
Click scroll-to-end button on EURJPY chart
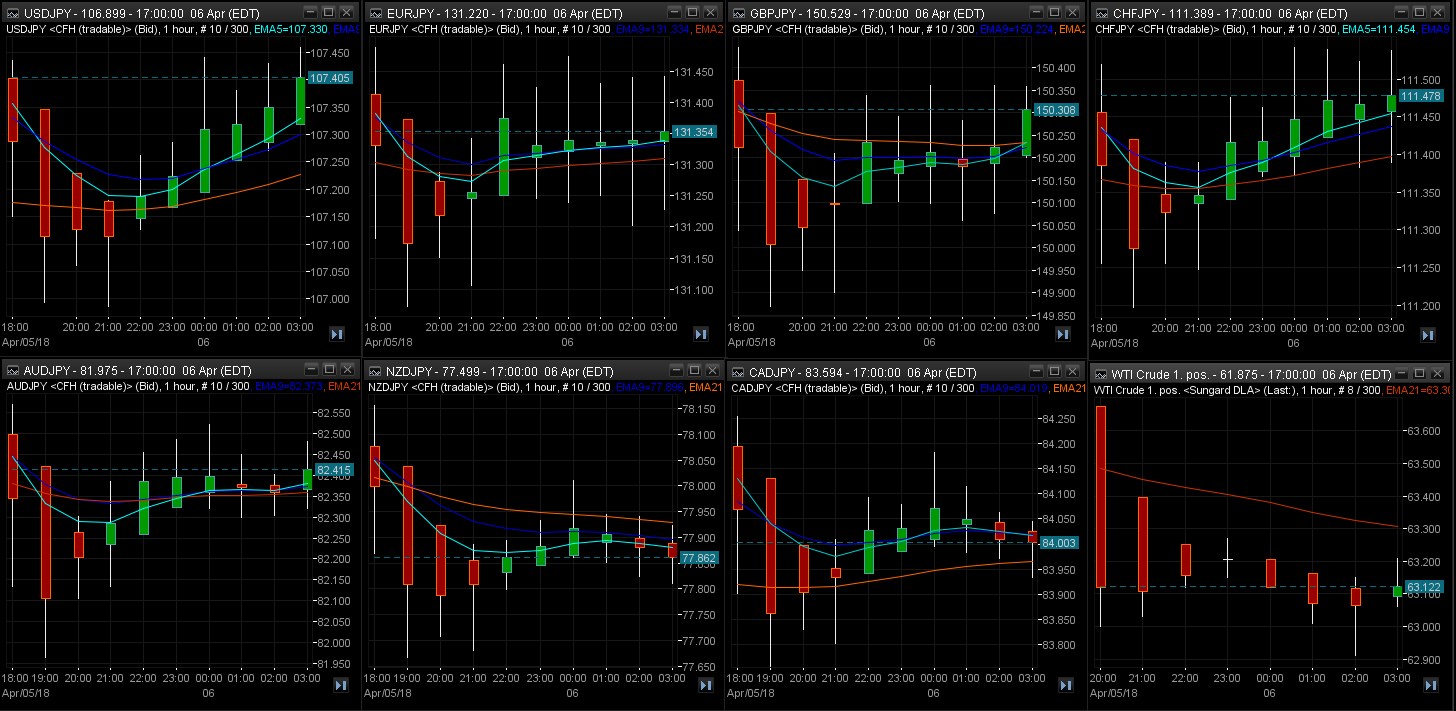pos(701,334)
